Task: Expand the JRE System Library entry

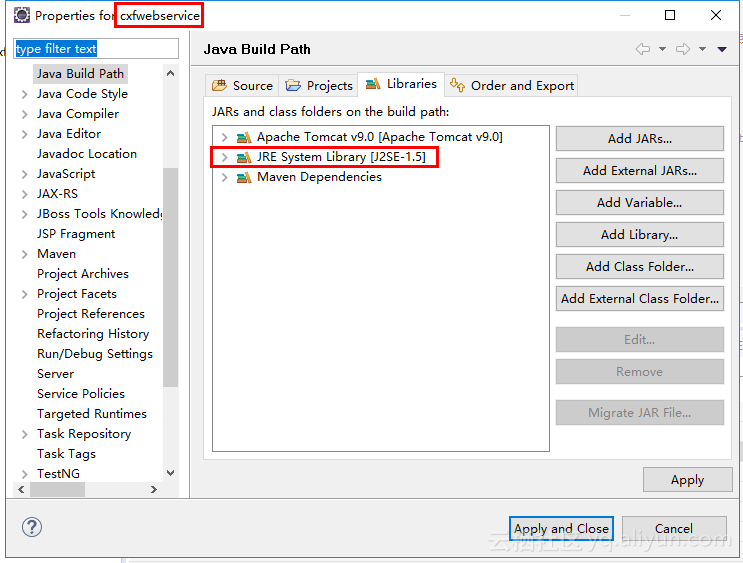Action: click(225, 157)
